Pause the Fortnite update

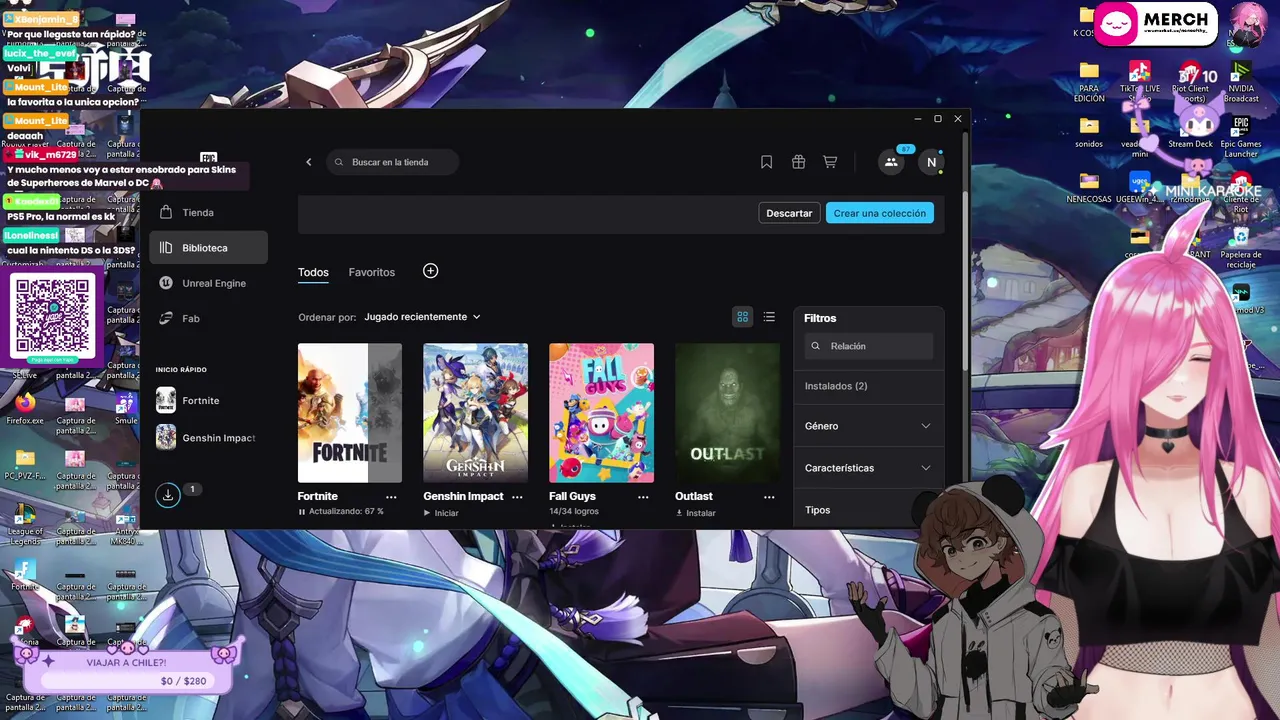click(302, 512)
